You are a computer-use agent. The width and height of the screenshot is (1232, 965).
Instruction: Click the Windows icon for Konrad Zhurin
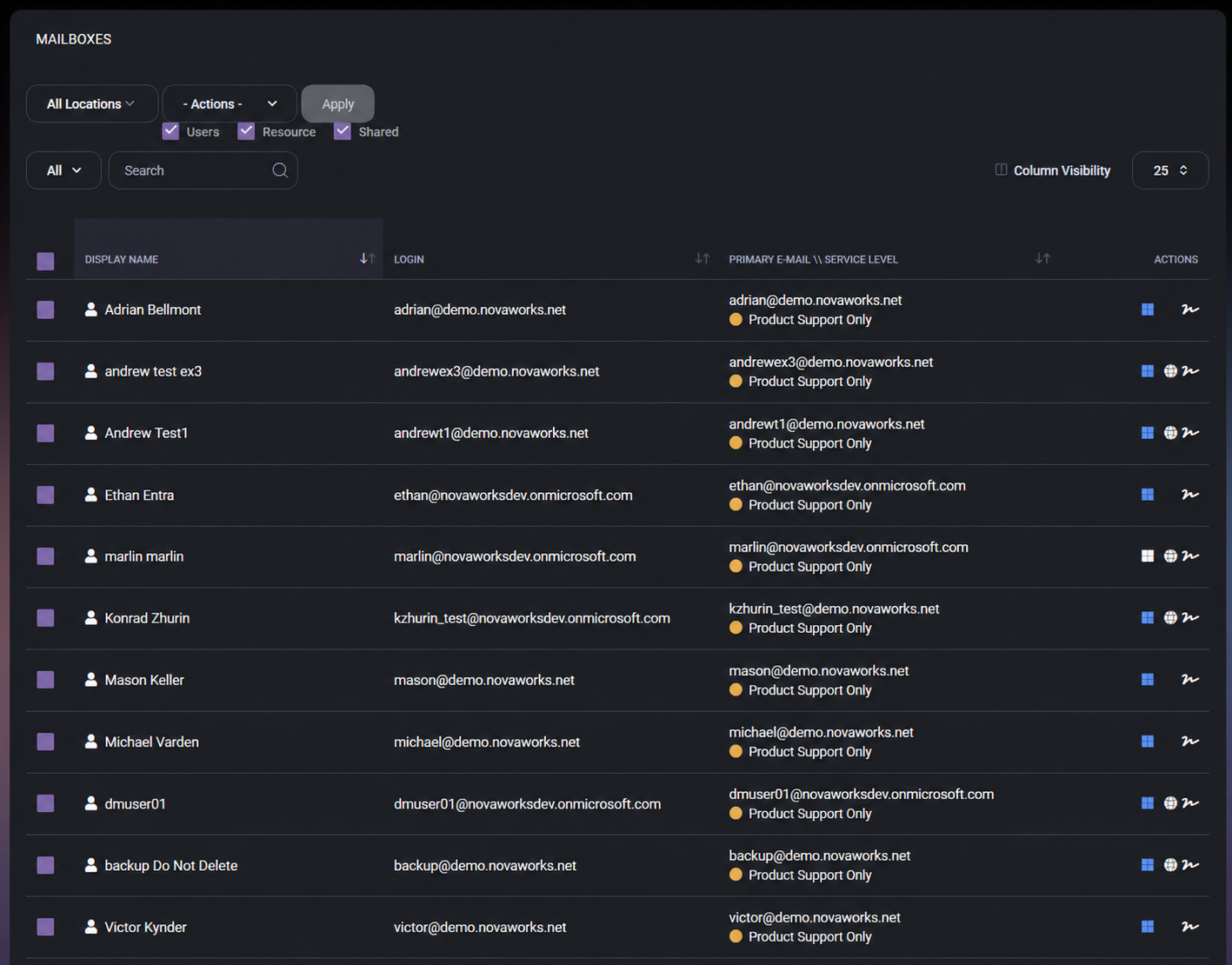[1148, 618]
